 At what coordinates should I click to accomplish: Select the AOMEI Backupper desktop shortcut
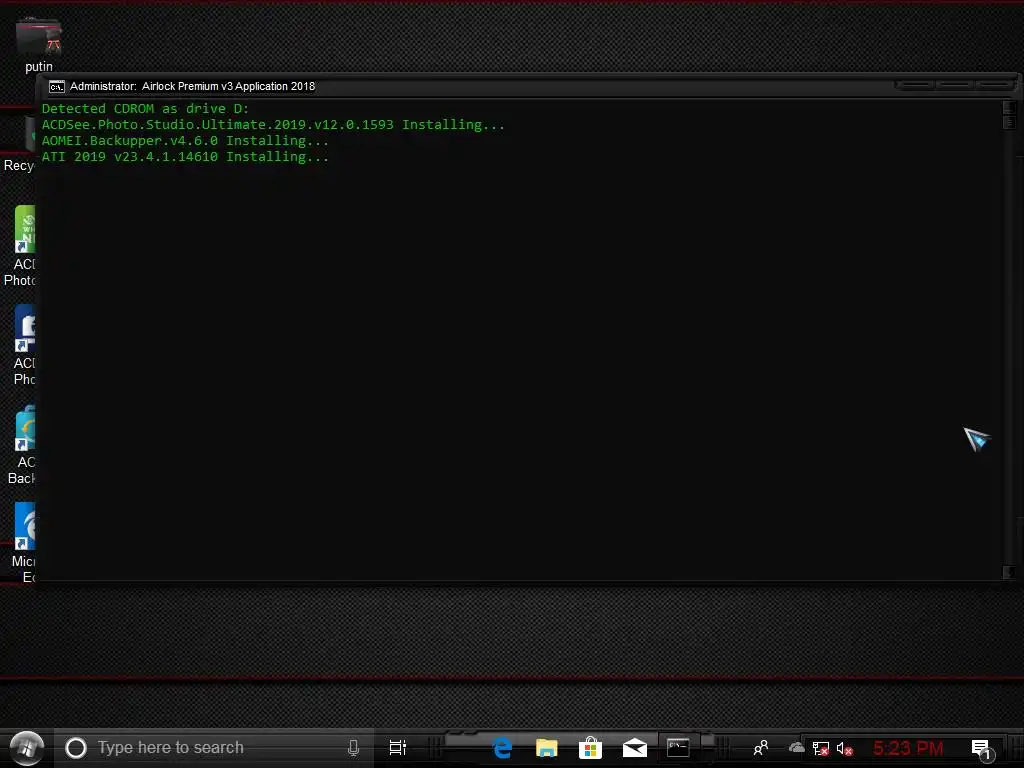click(21, 445)
